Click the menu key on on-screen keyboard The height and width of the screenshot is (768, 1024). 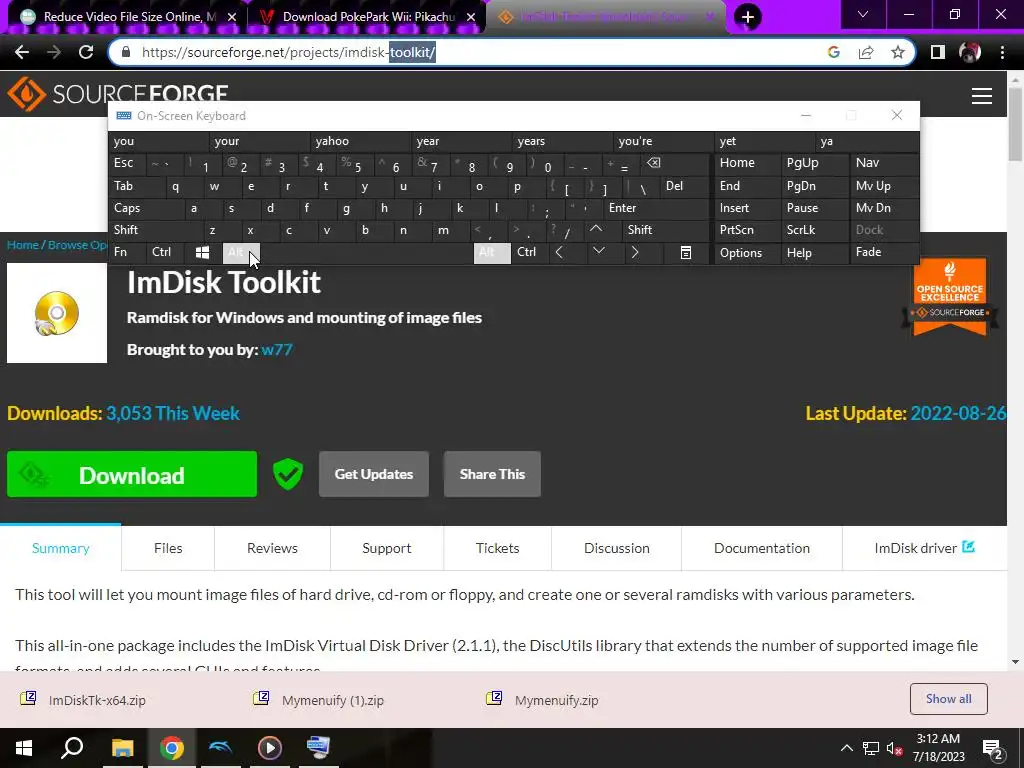(686, 253)
